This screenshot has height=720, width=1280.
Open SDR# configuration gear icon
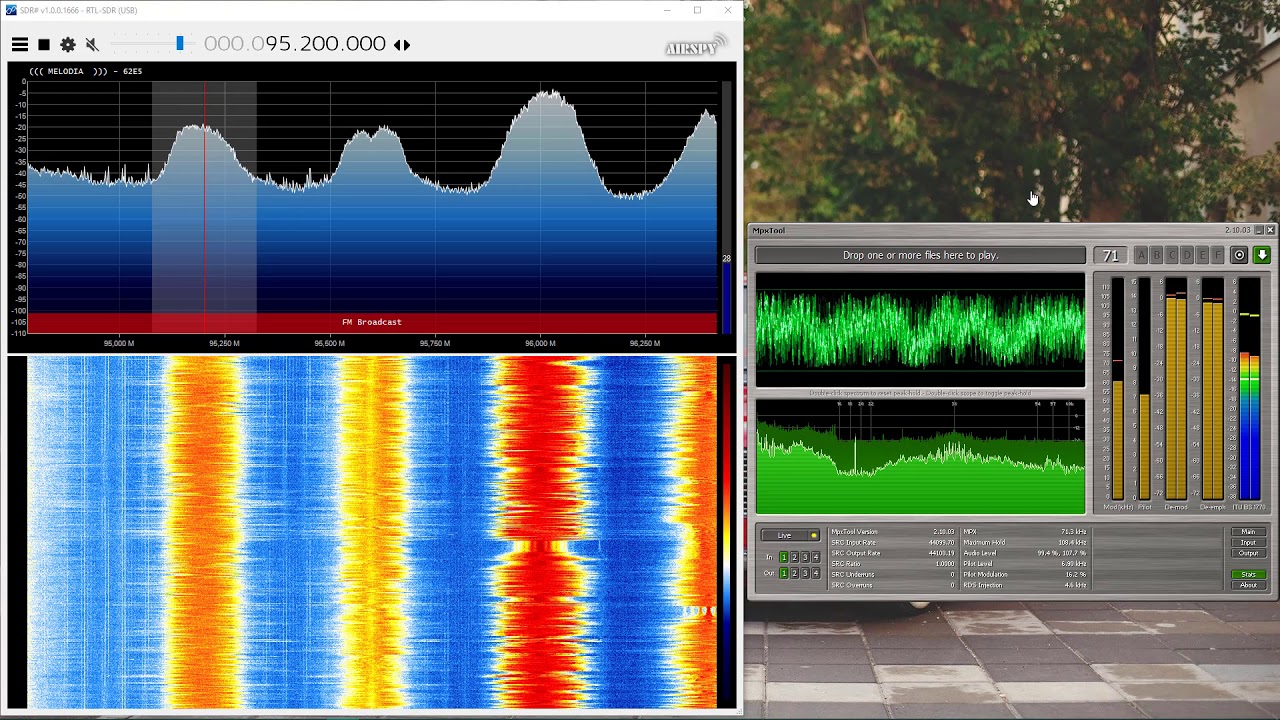[68, 44]
